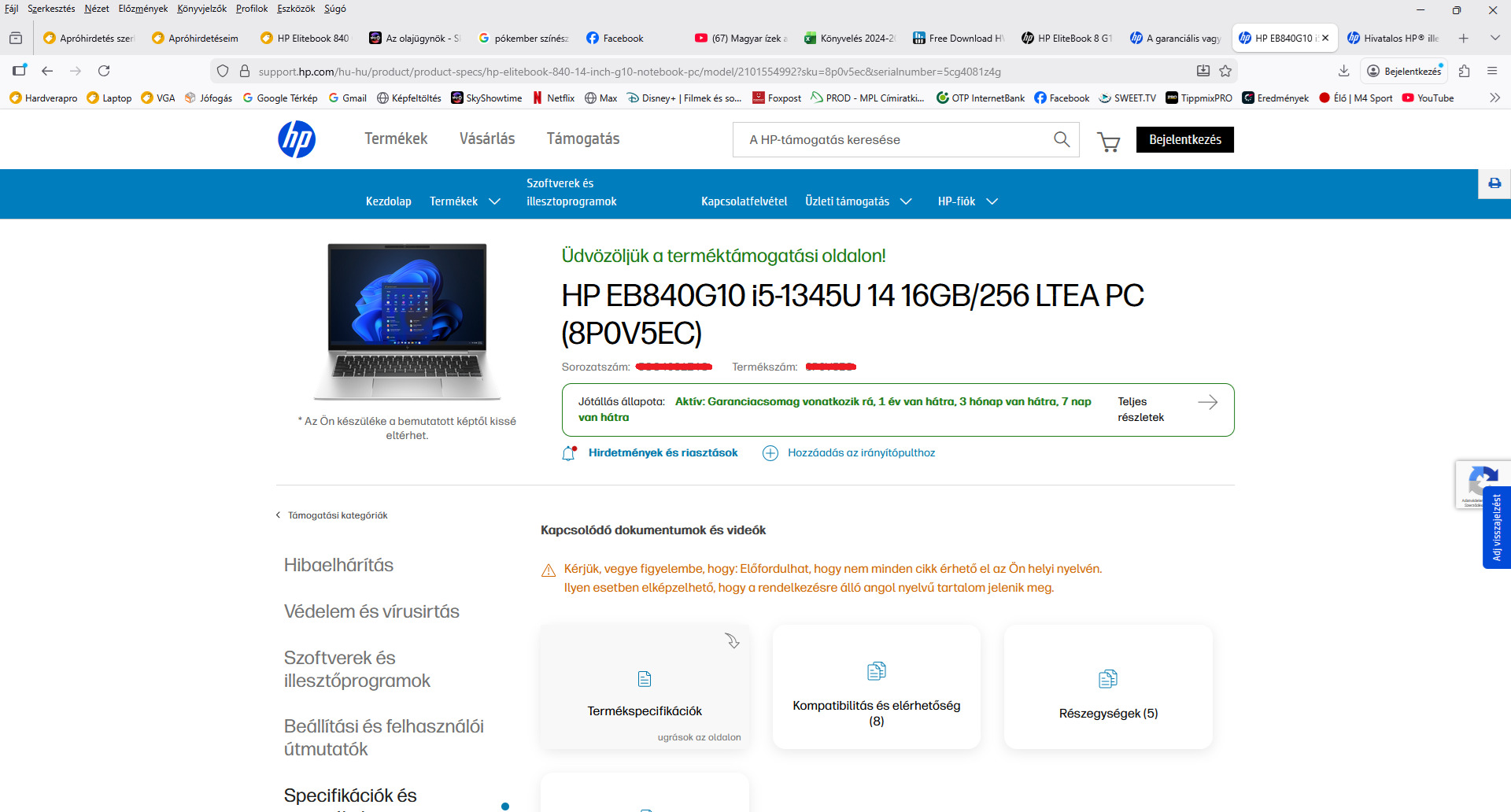Click the Termékek header menu
This screenshot has height=812, width=1511.
click(x=396, y=139)
